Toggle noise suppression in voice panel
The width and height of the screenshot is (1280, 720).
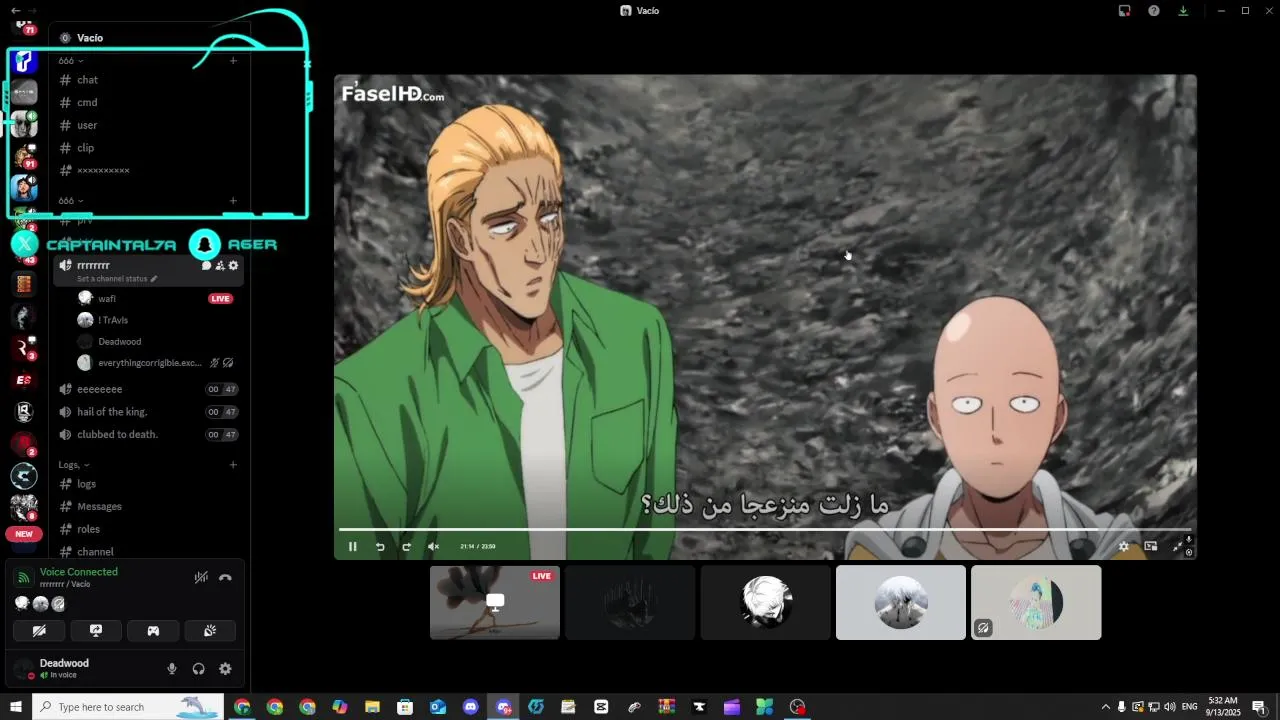pyautogui.click(x=201, y=577)
